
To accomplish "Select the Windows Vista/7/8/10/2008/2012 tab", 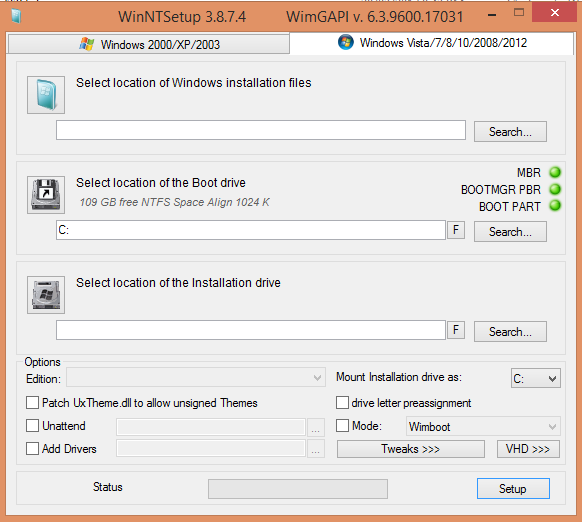I will point(432,43).
